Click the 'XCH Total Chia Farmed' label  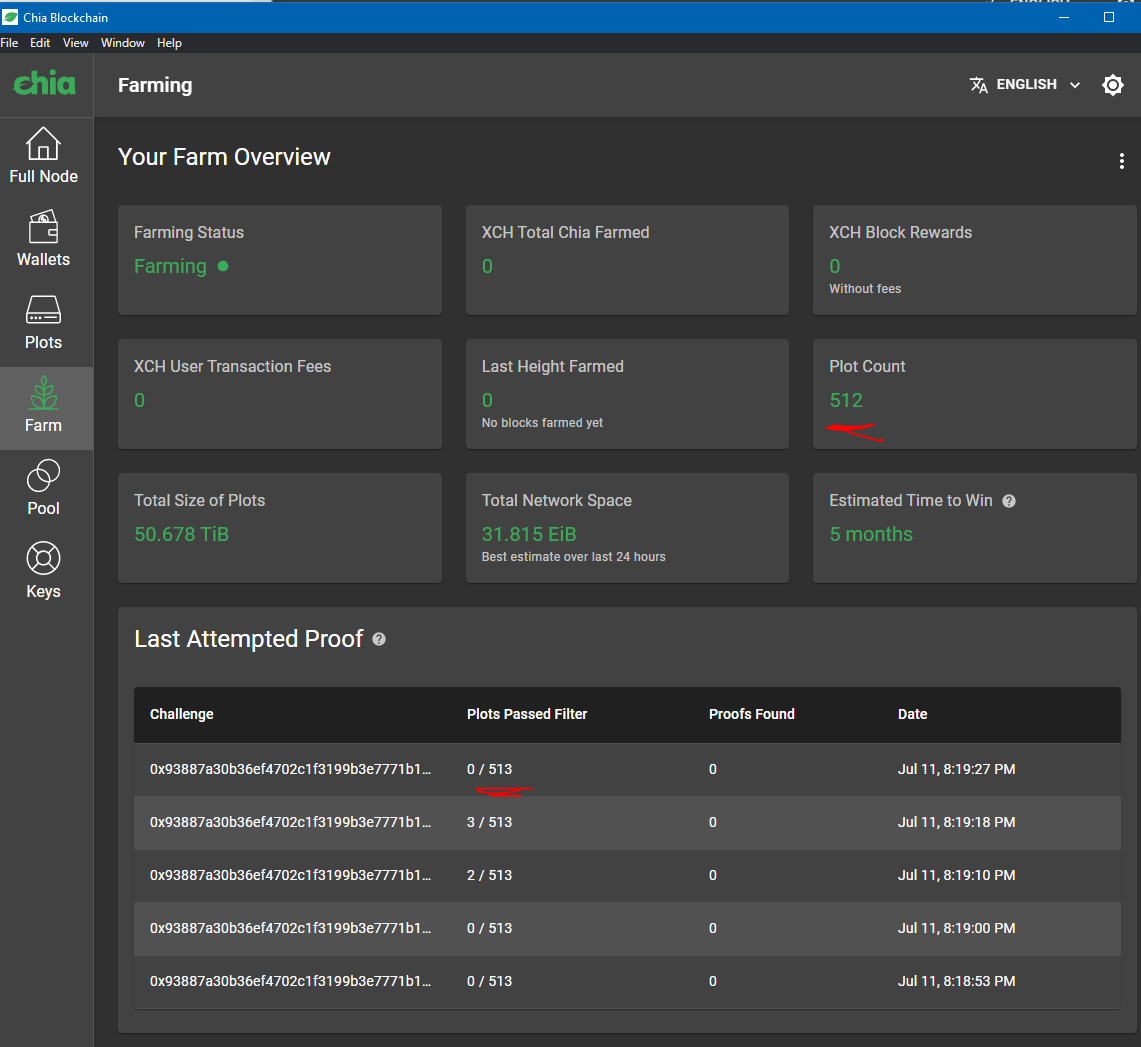(x=565, y=232)
